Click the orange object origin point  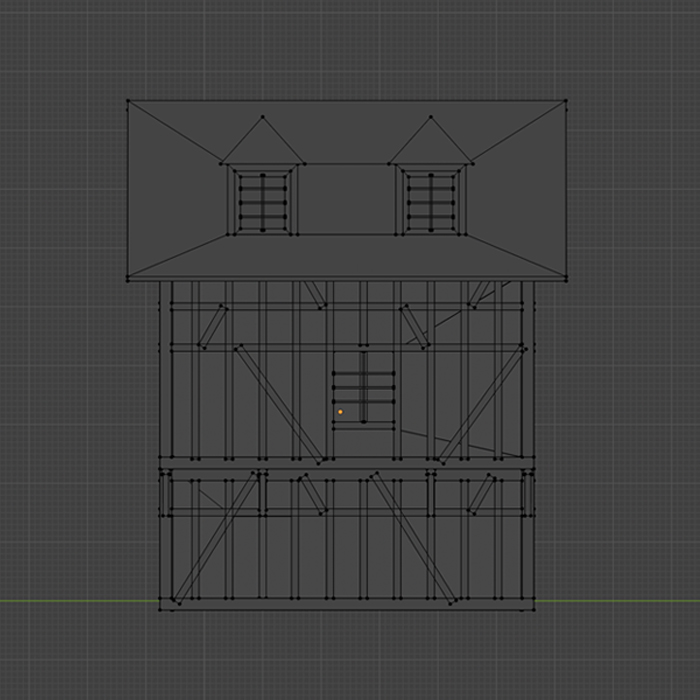[x=340, y=411]
